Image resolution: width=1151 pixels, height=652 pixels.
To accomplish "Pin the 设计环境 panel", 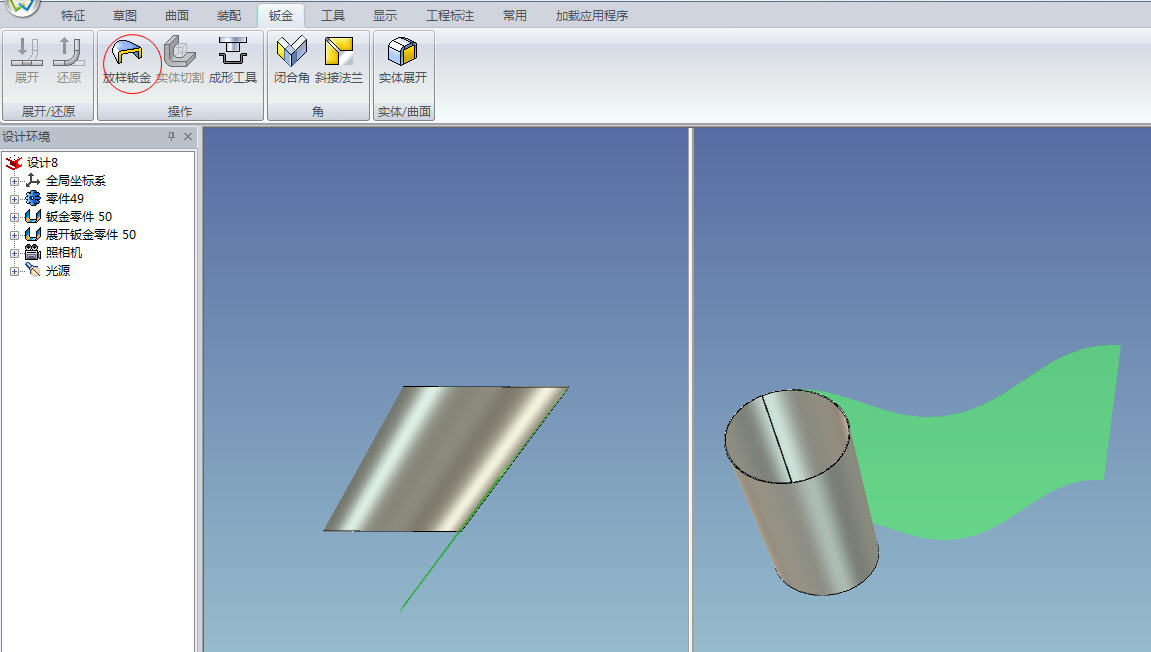I will [171, 137].
